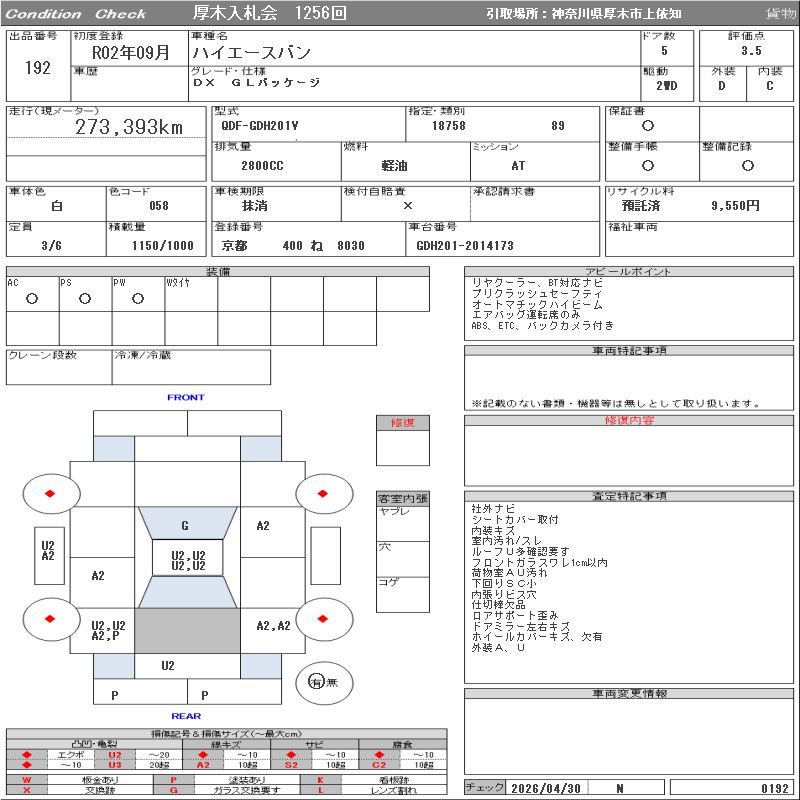
Task: Click the red diamond on front-right wheel ellipse
Action: (x=322, y=493)
